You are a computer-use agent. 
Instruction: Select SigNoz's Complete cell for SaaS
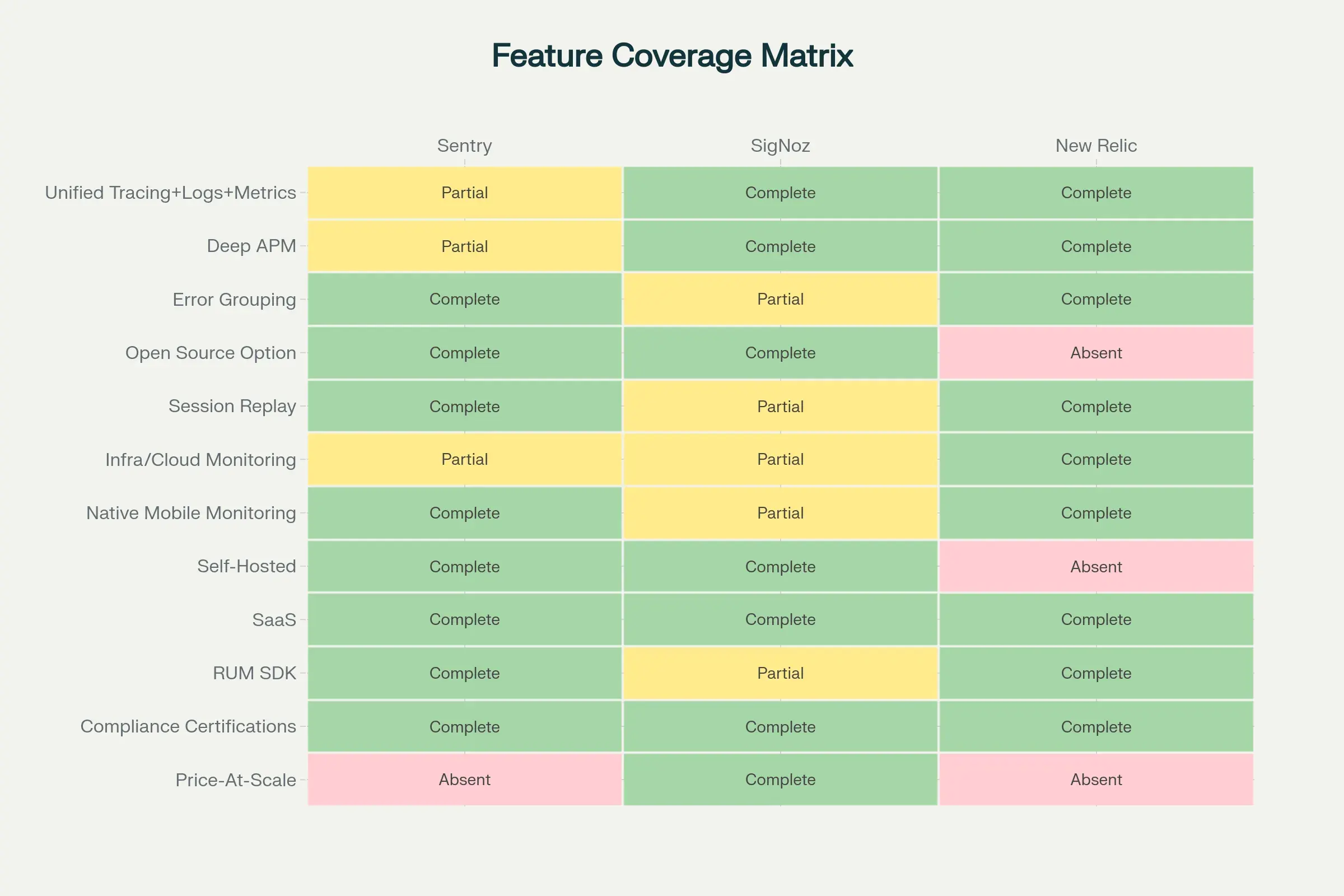[x=780, y=619]
